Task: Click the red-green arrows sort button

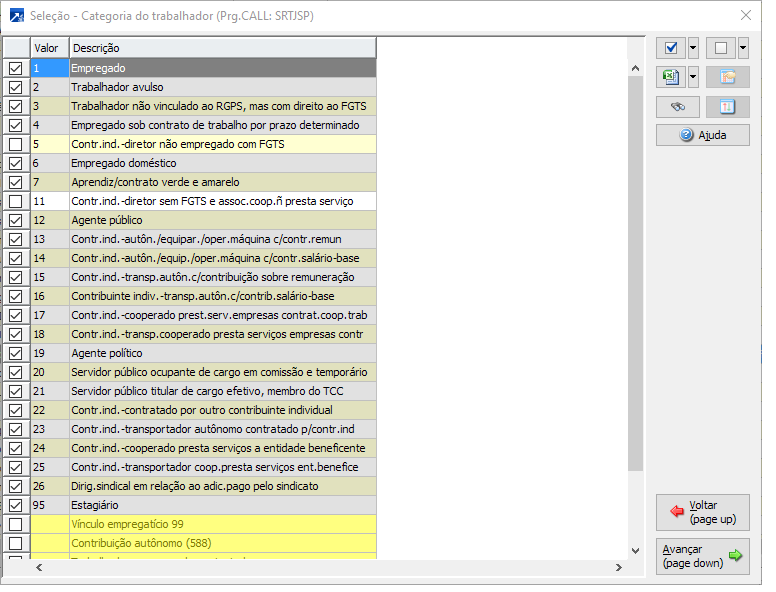Action: pos(727,106)
